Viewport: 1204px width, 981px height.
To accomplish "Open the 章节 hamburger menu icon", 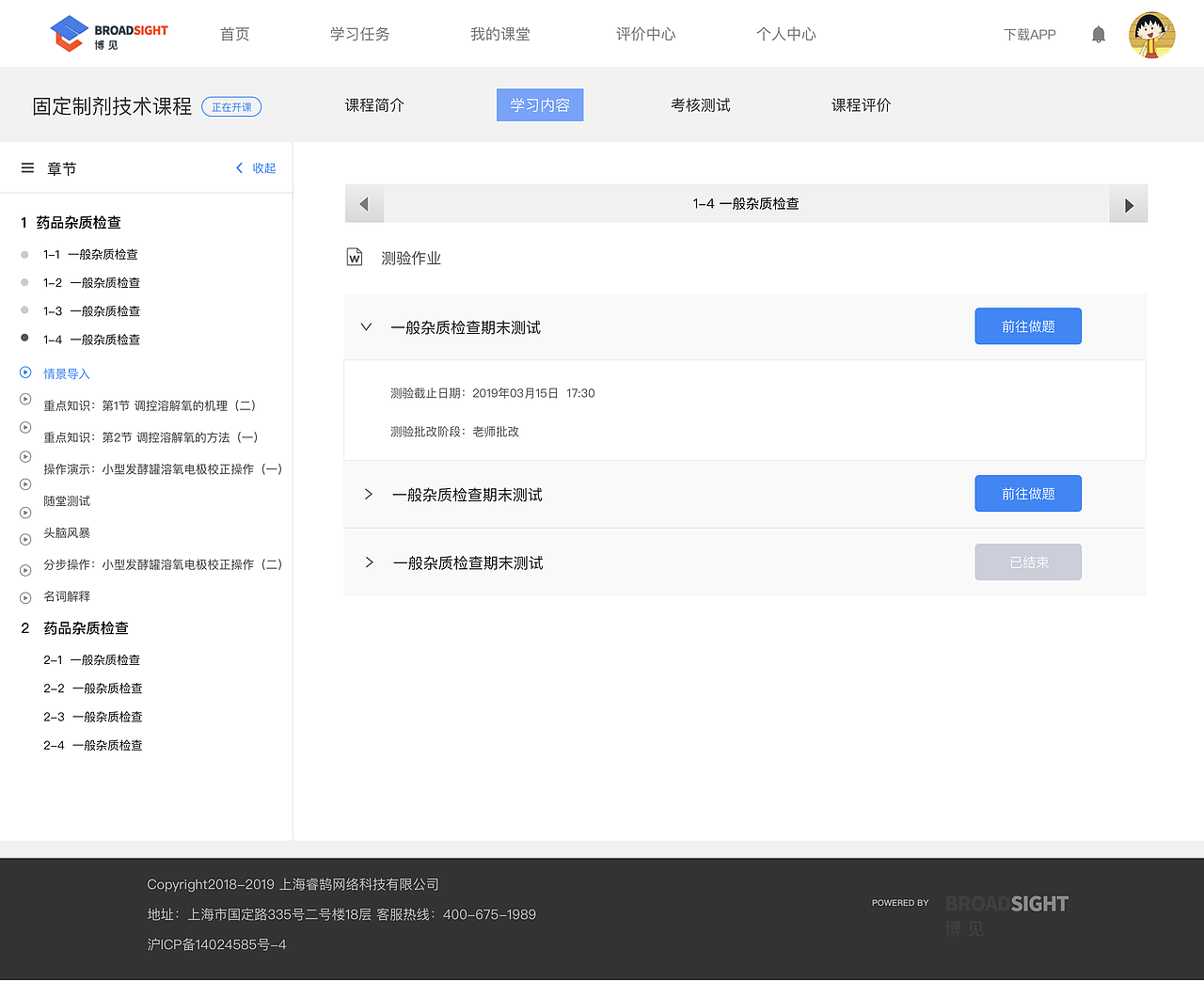I will (x=27, y=167).
